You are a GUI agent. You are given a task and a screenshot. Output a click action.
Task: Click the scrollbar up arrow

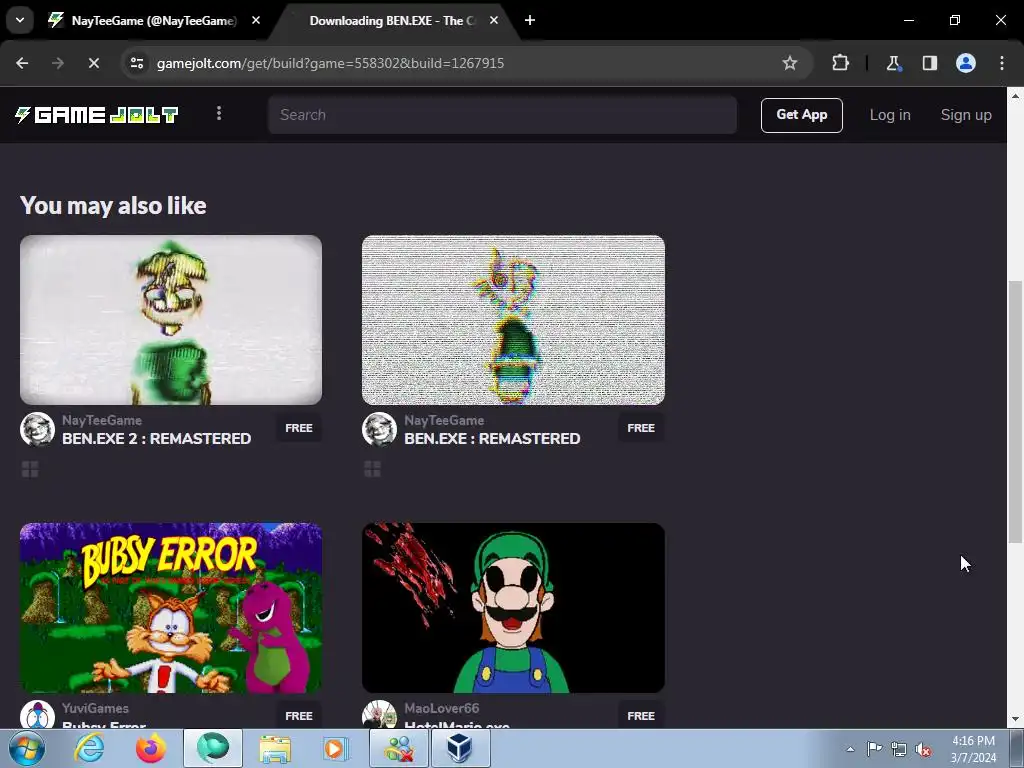(1015, 95)
